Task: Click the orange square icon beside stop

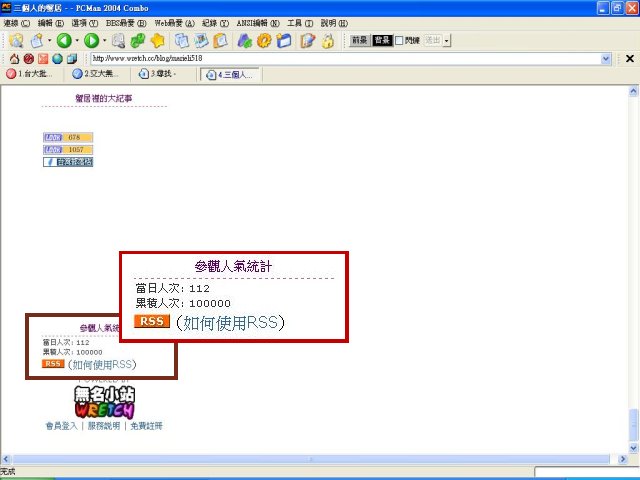Action: coord(43,59)
